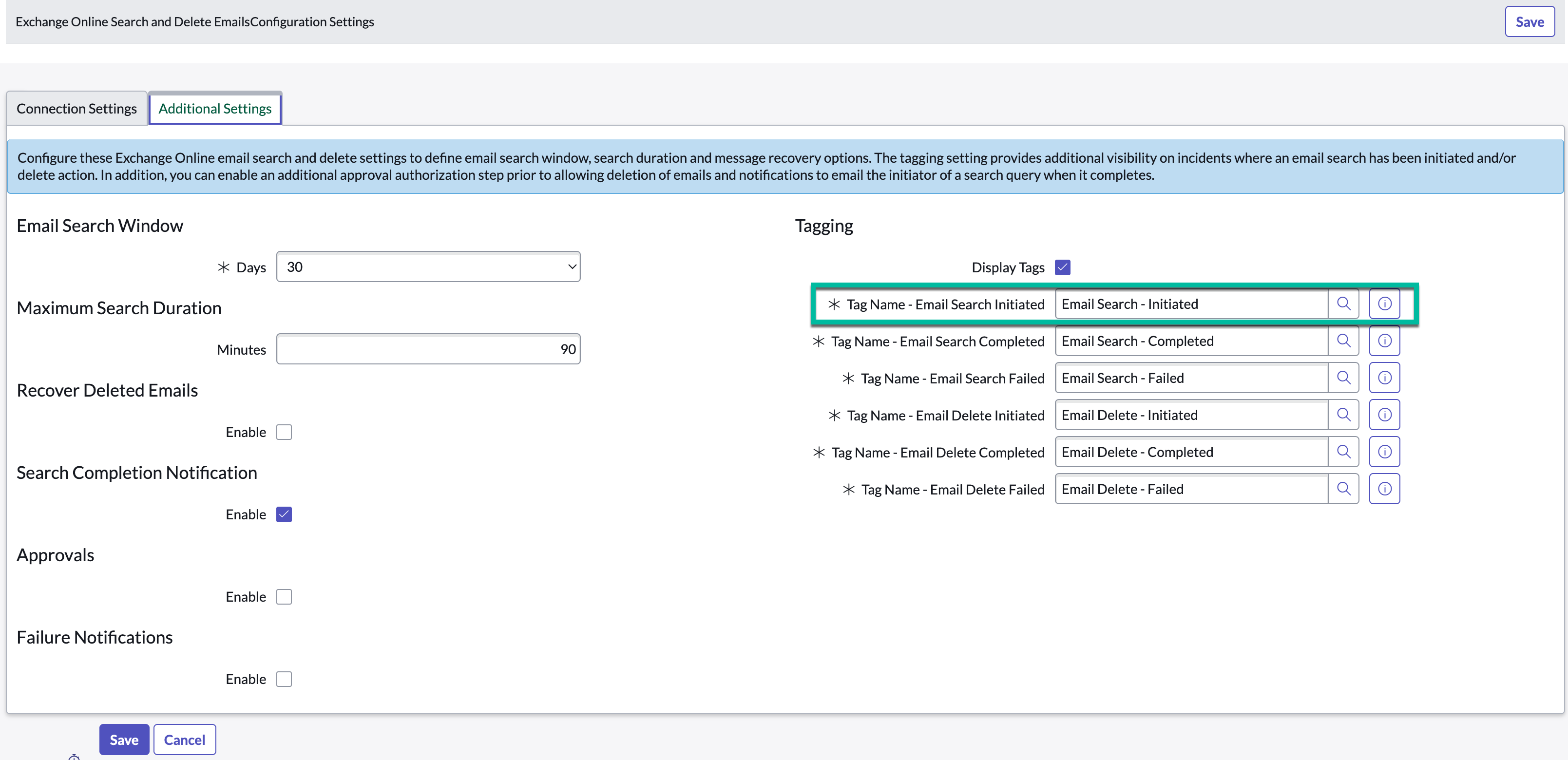
Task: Click the Failure Notifications heading
Action: click(x=95, y=637)
